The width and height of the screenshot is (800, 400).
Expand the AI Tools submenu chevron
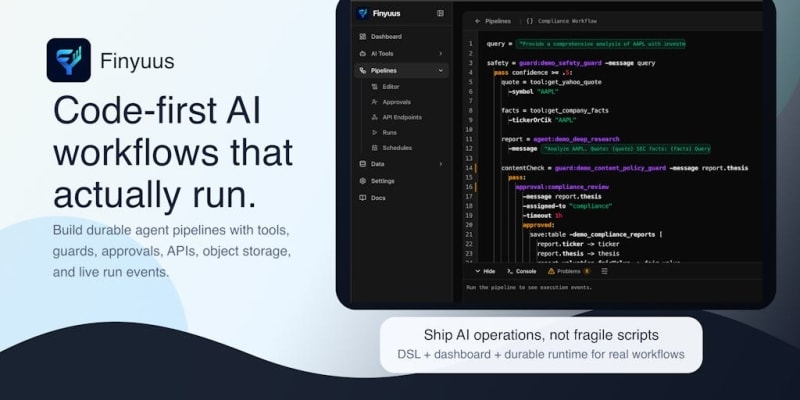point(440,54)
